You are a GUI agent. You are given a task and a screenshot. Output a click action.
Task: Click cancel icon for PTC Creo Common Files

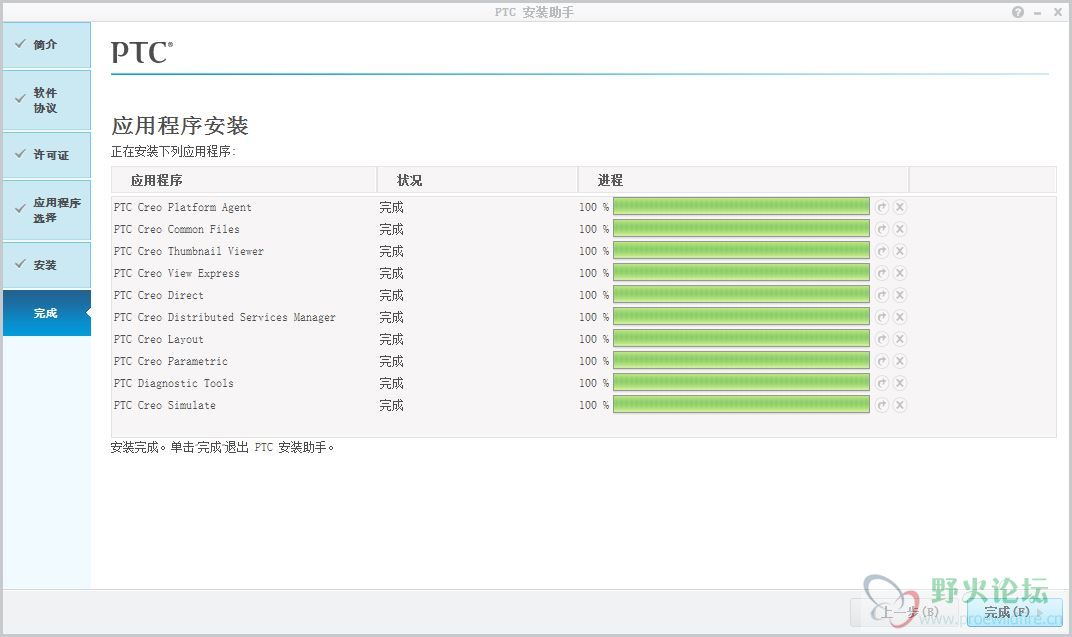[900, 229]
